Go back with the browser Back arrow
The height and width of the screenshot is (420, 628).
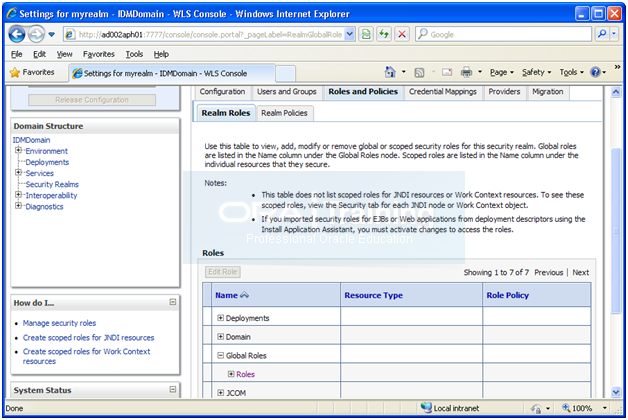17,34
